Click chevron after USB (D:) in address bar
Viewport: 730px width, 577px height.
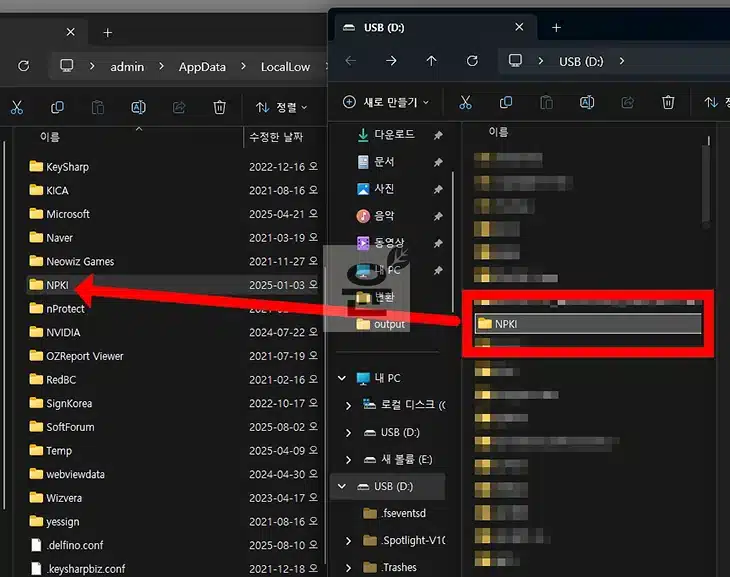click(x=622, y=61)
